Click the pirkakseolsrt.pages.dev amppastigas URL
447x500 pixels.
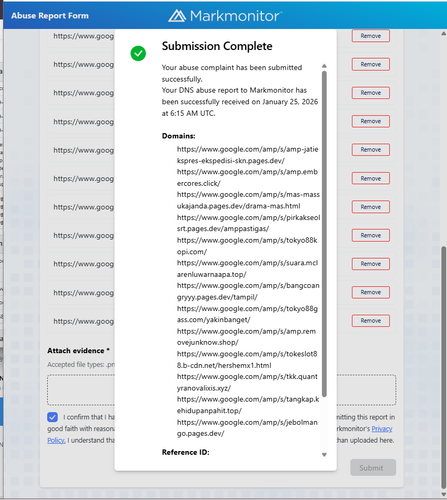click(248, 223)
